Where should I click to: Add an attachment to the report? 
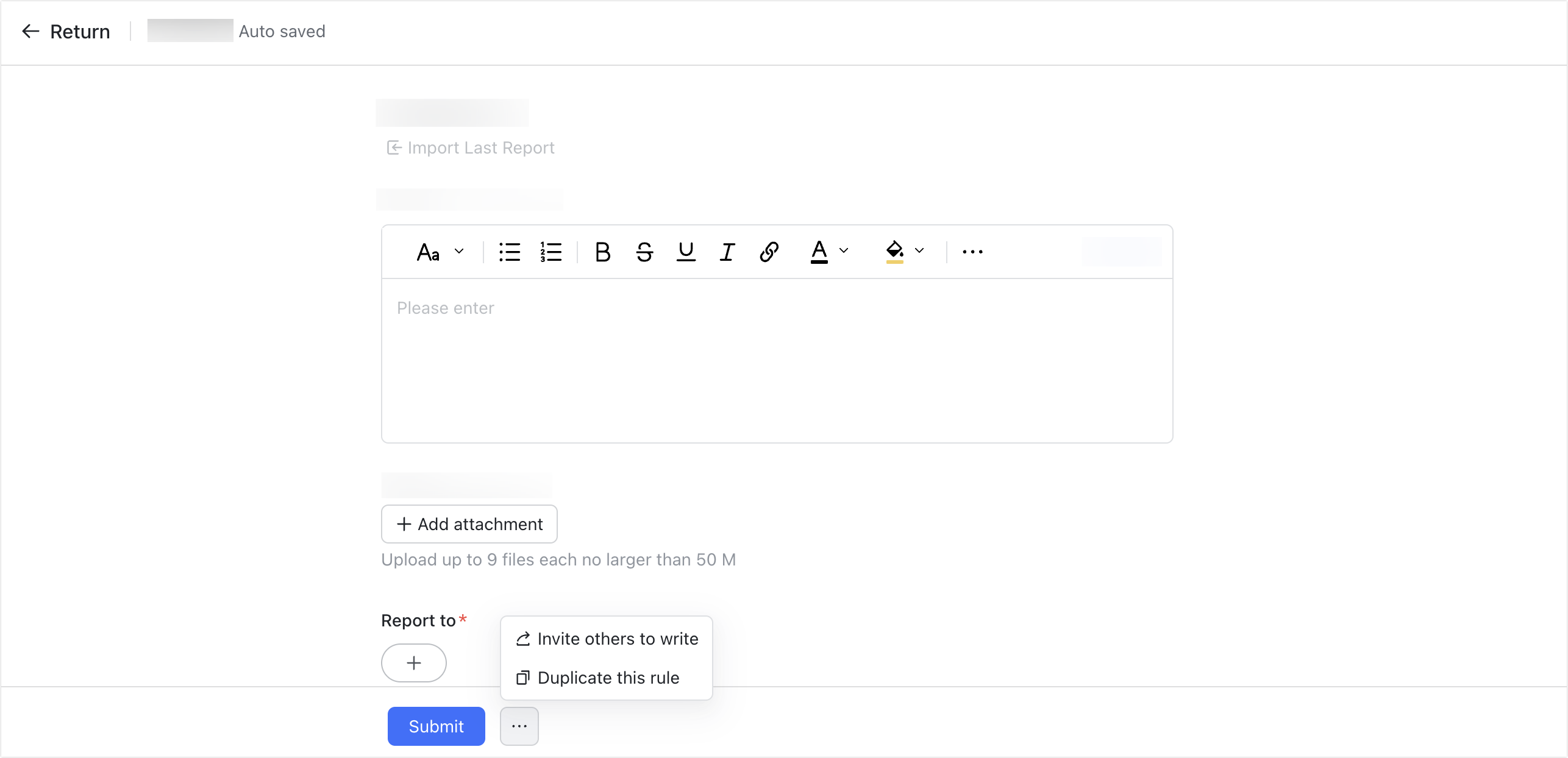469,524
